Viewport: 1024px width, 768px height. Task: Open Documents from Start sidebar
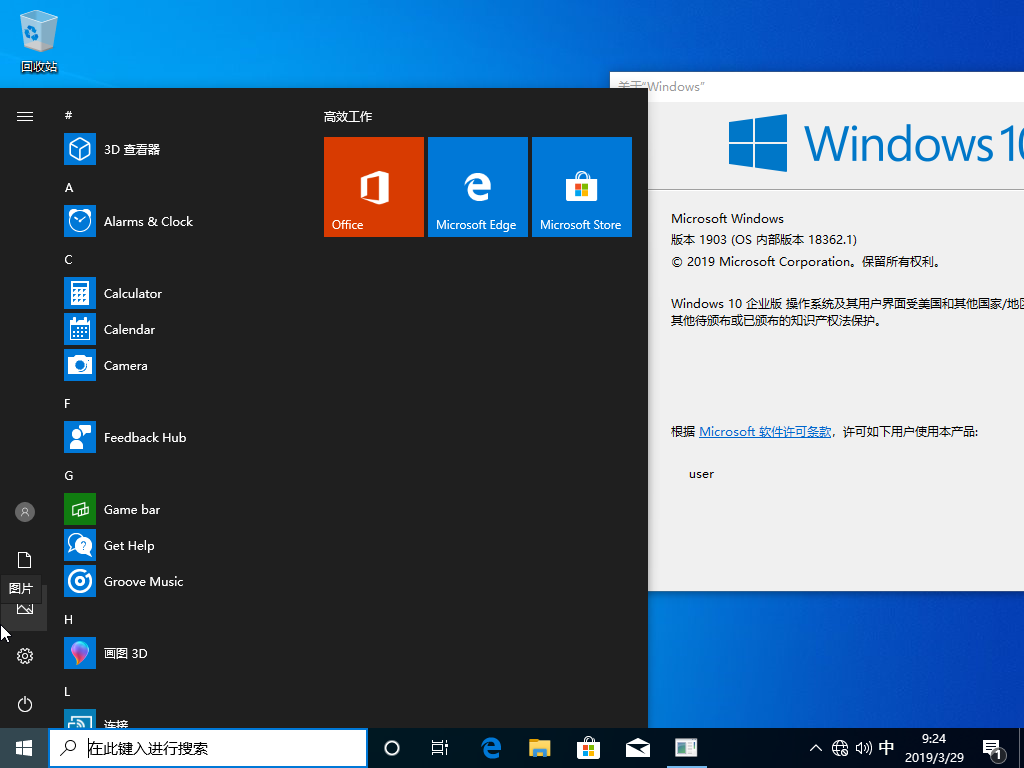click(25, 560)
